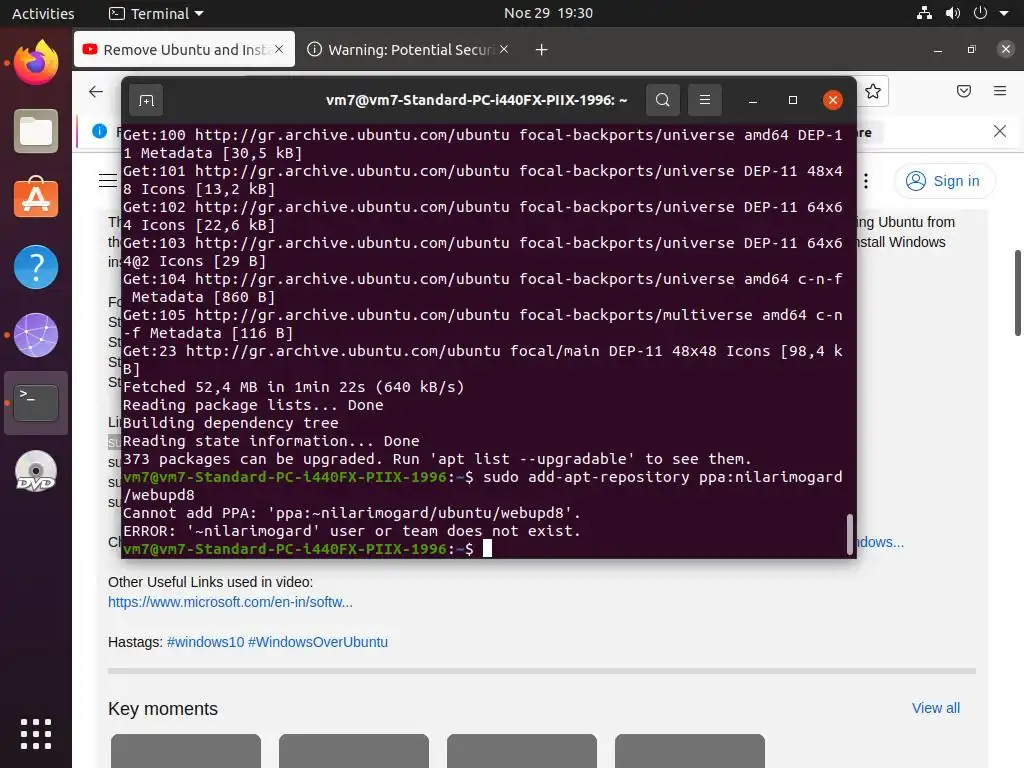Dismiss the Firefox notification bar
The width and height of the screenshot is (1024, 768).
(999, 131)
